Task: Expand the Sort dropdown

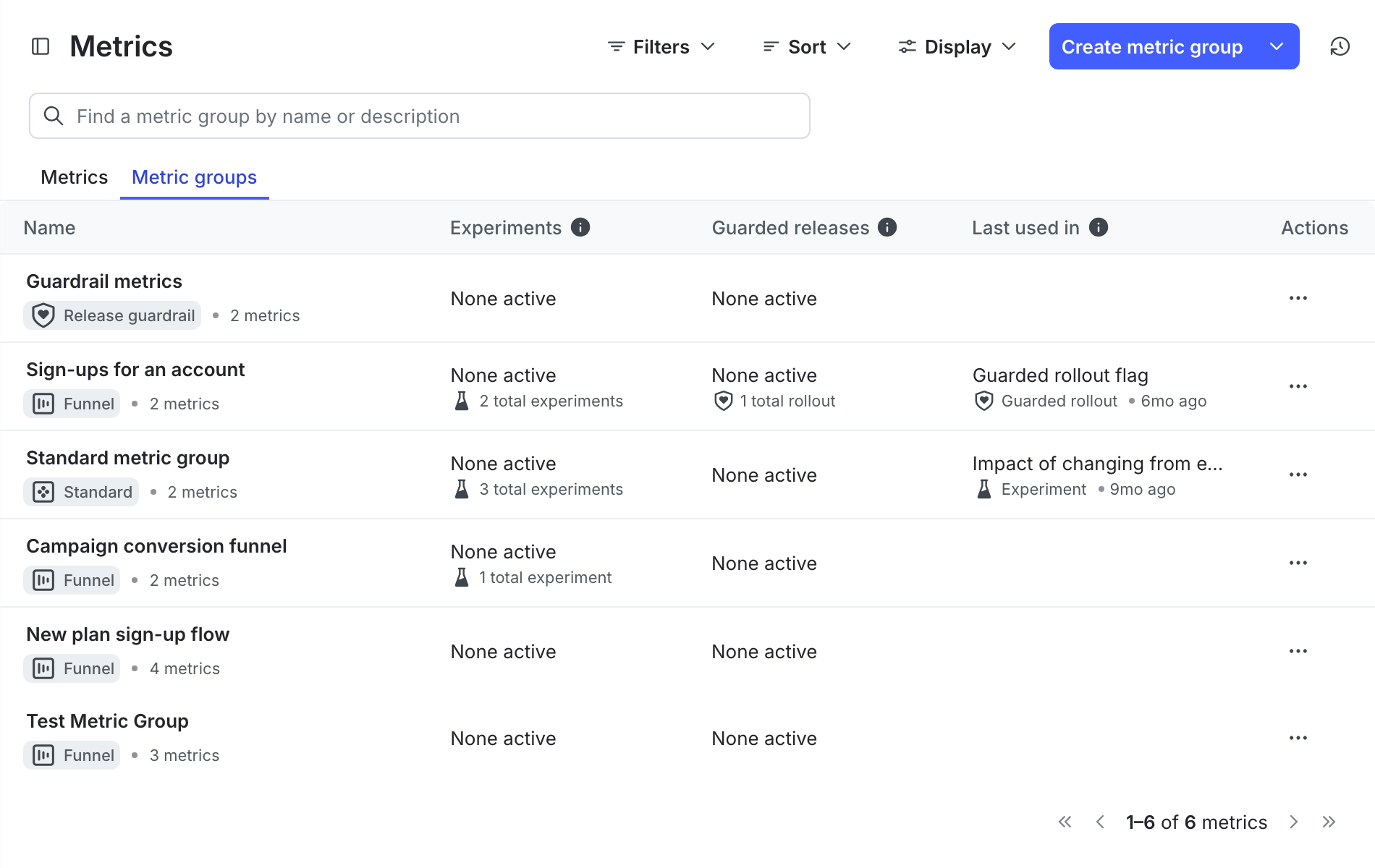Action: [806, 47]
